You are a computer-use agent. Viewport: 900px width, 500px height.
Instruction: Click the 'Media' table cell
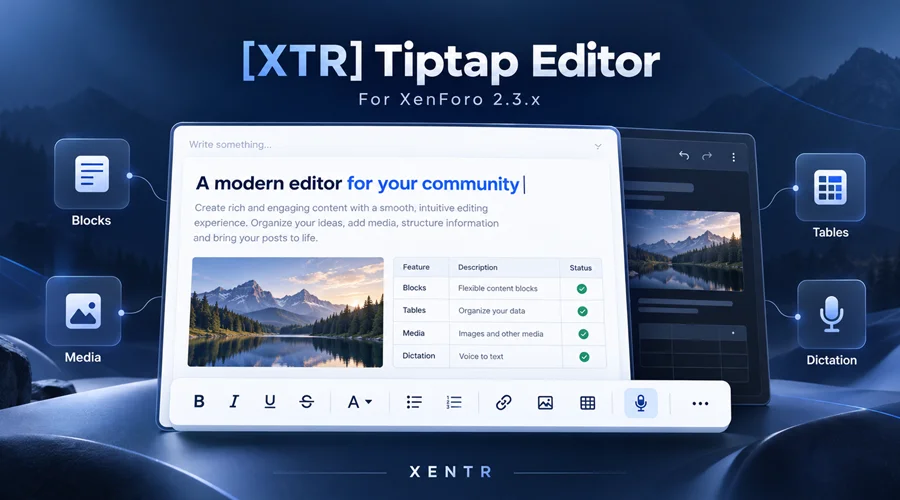[413, 333]
